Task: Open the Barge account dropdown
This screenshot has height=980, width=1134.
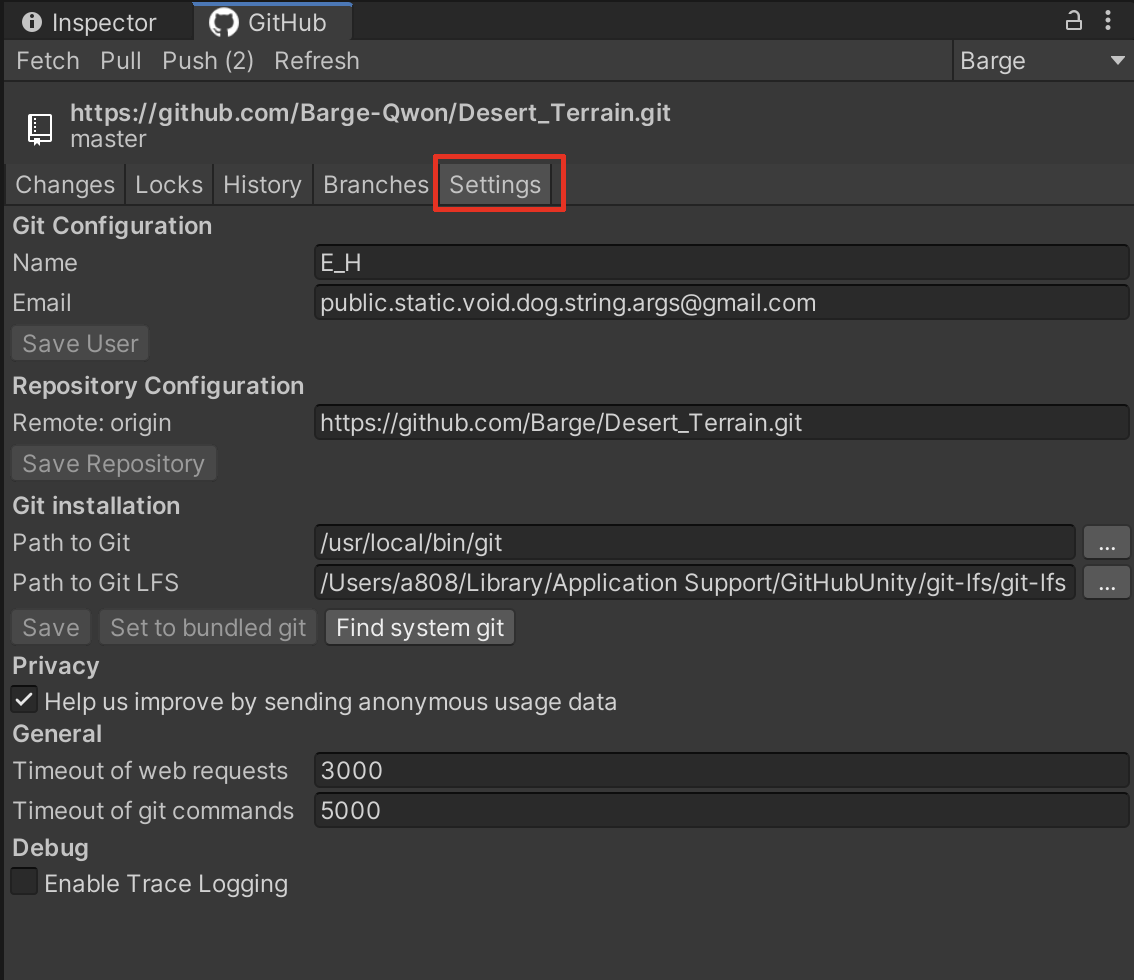Action: [x=1041, y=61]
